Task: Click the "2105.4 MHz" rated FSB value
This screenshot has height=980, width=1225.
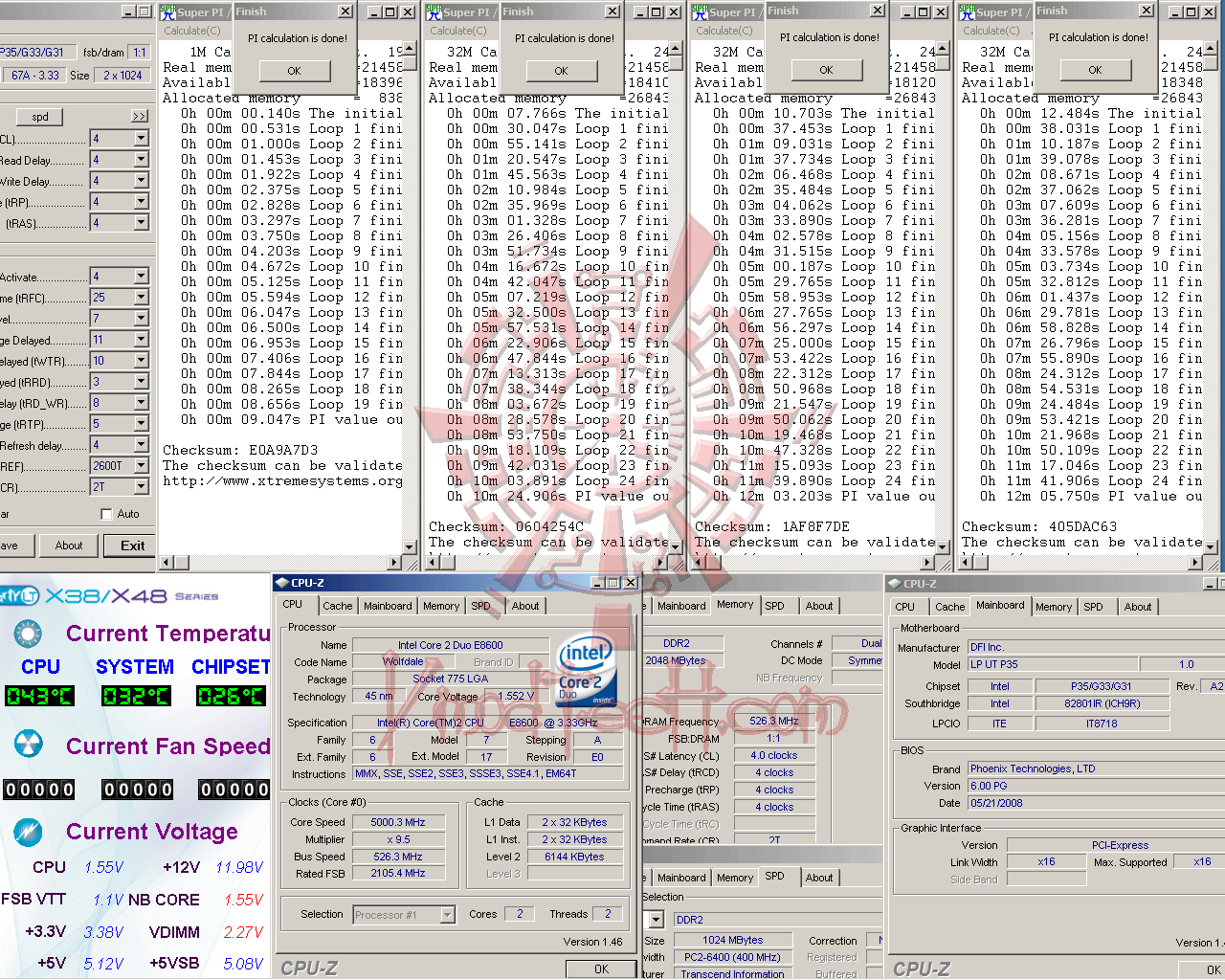Action: click(x=398, y=873)
